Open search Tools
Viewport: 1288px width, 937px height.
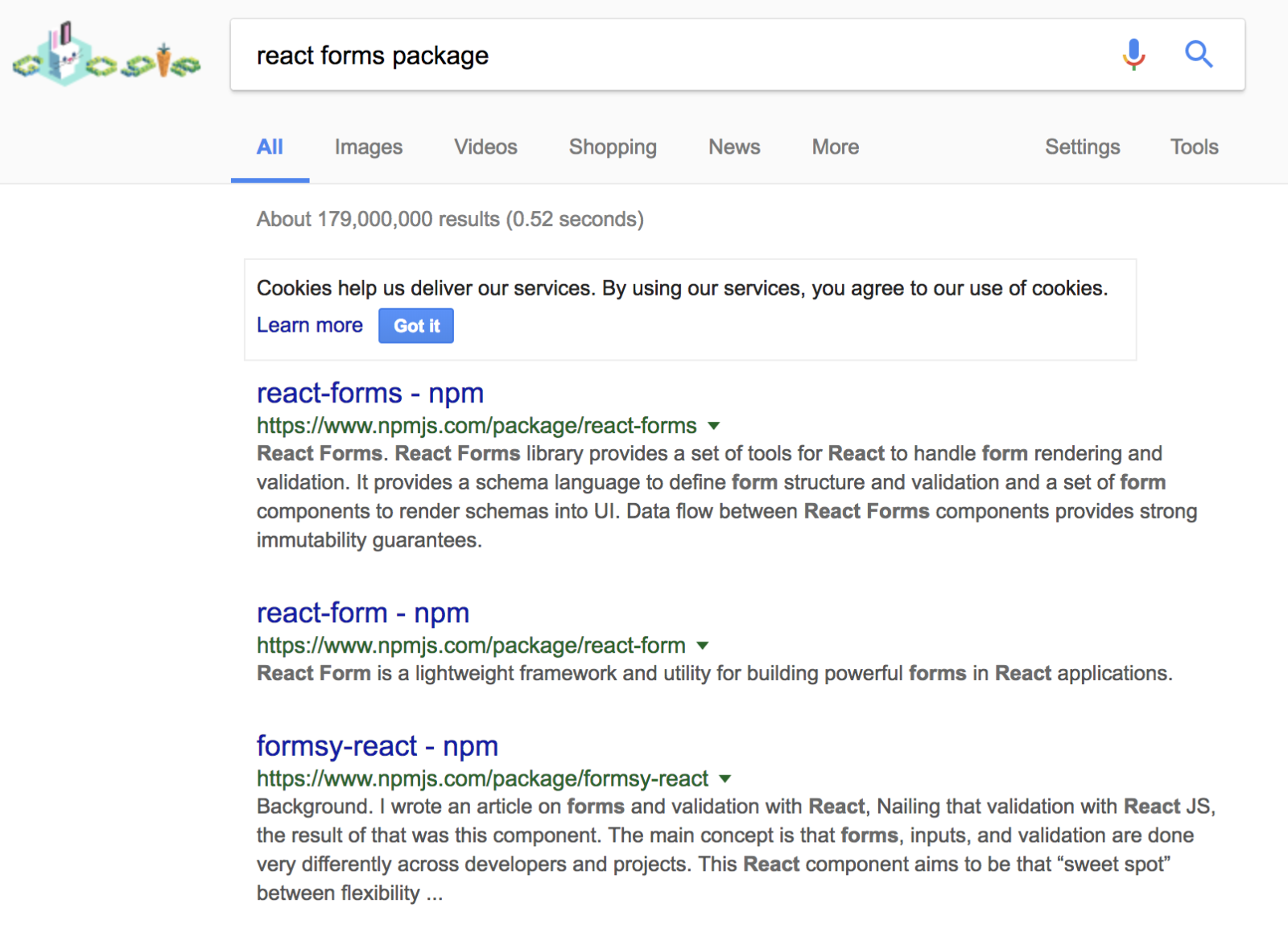[x=1194, y=147]
